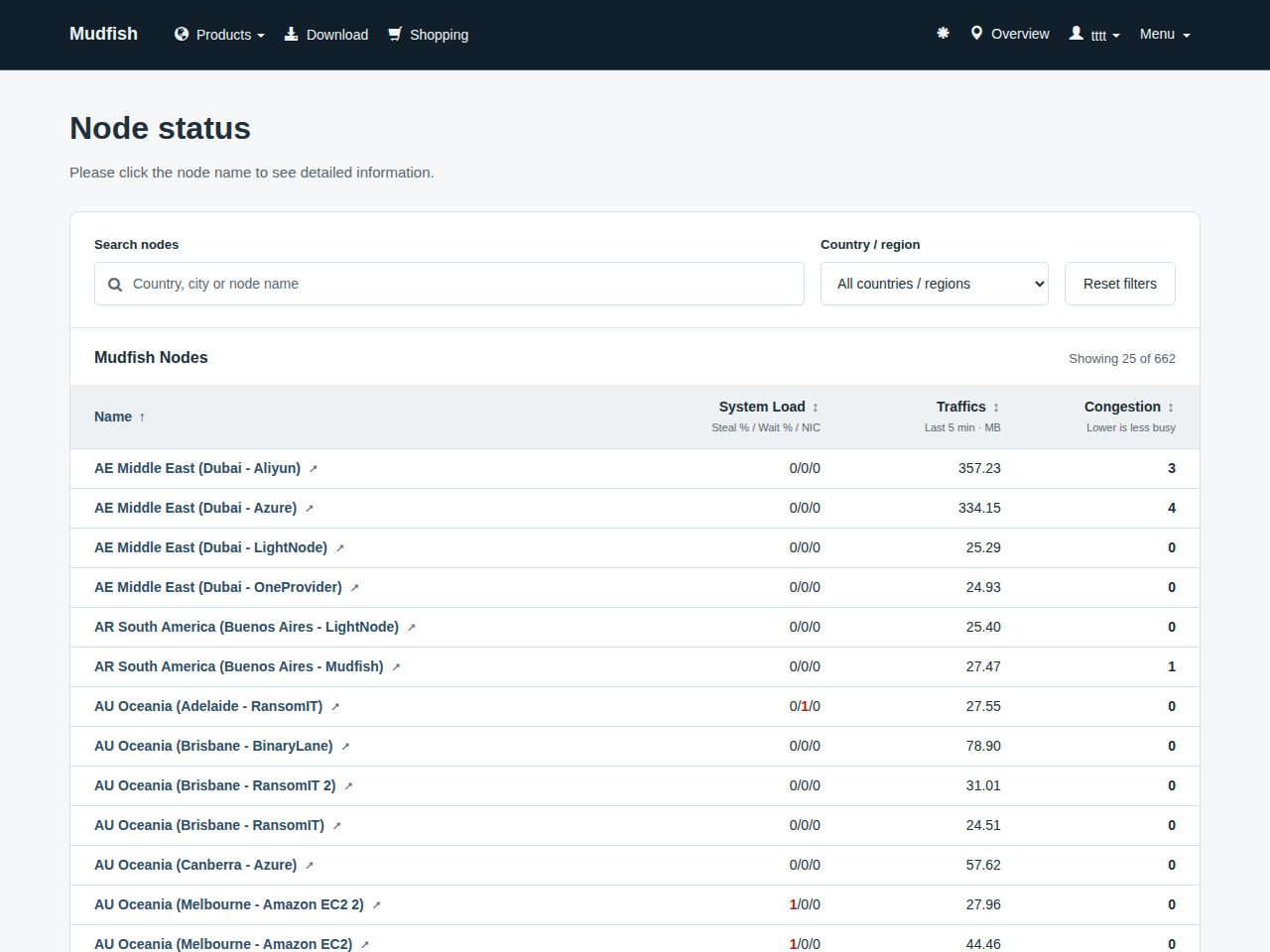
Task: Go to the Shopping page
Action: [x=429, y=35]
